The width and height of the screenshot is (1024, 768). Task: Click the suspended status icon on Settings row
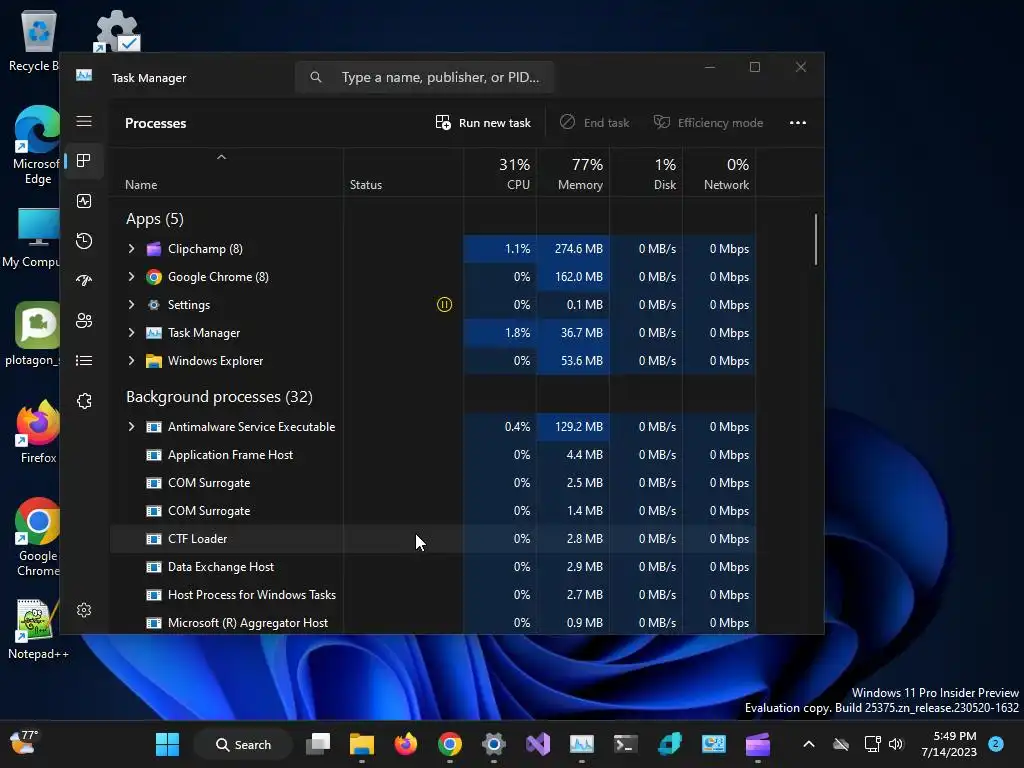[444, 304]
